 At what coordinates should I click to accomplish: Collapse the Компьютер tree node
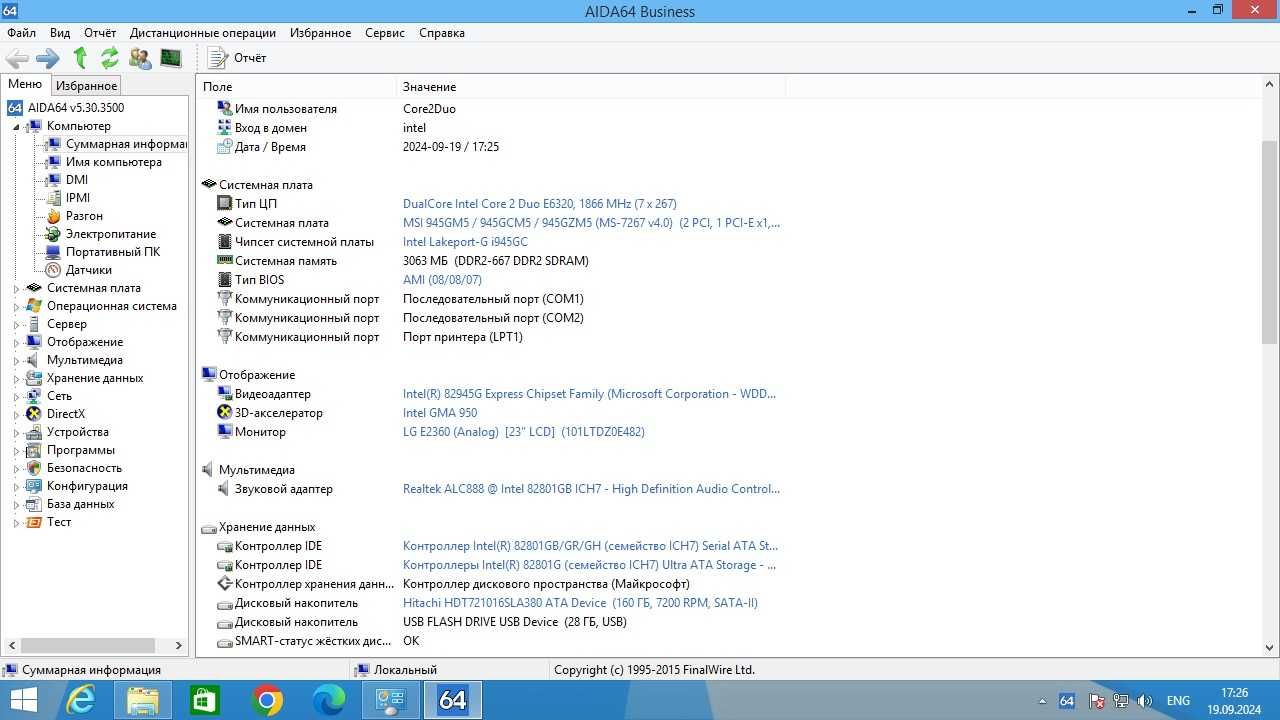(x=16, y=126)
